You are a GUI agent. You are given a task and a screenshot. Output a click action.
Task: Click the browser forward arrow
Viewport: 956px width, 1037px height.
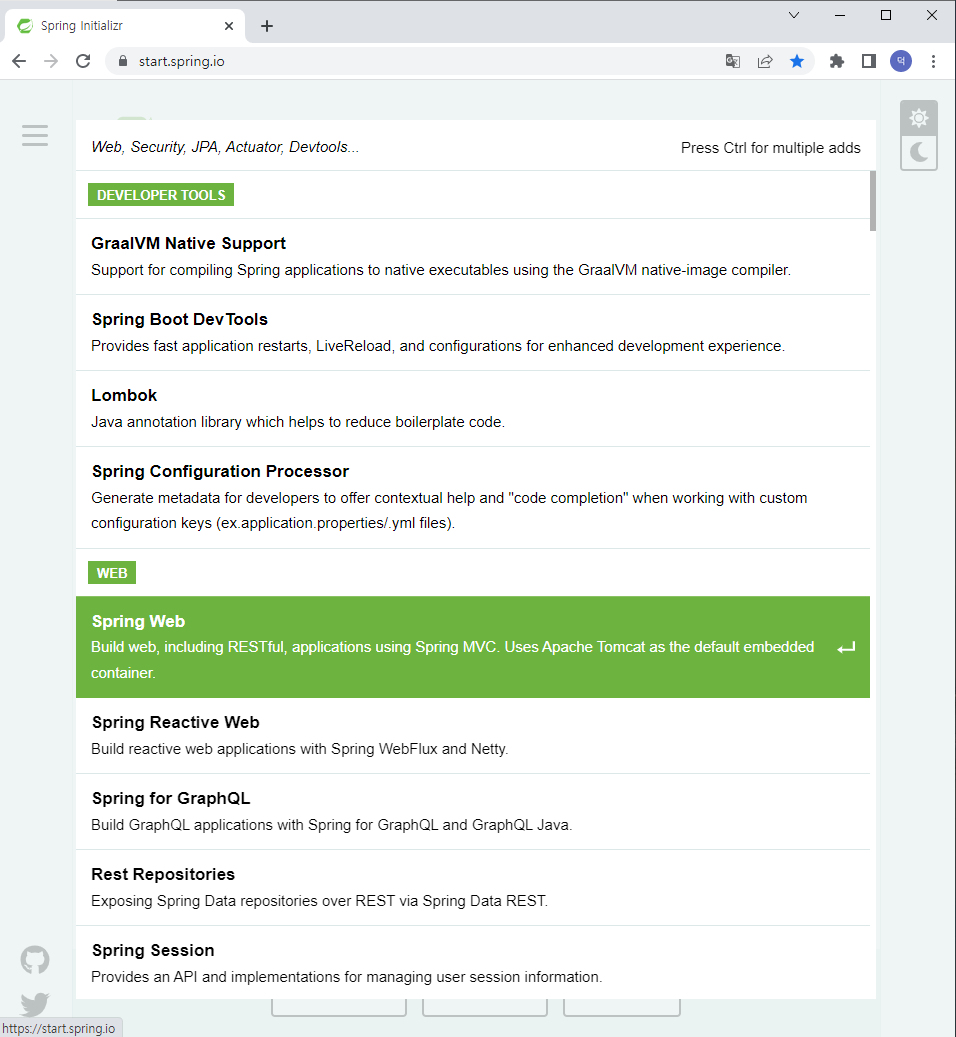(51, 62)
